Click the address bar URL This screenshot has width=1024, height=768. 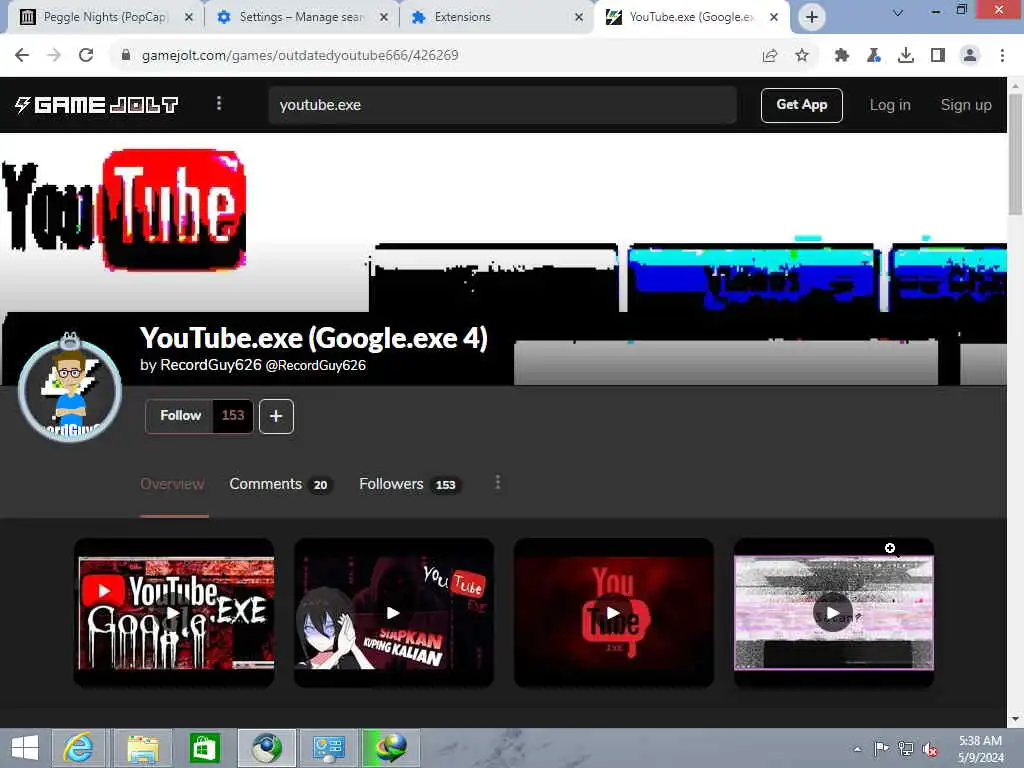300,56
